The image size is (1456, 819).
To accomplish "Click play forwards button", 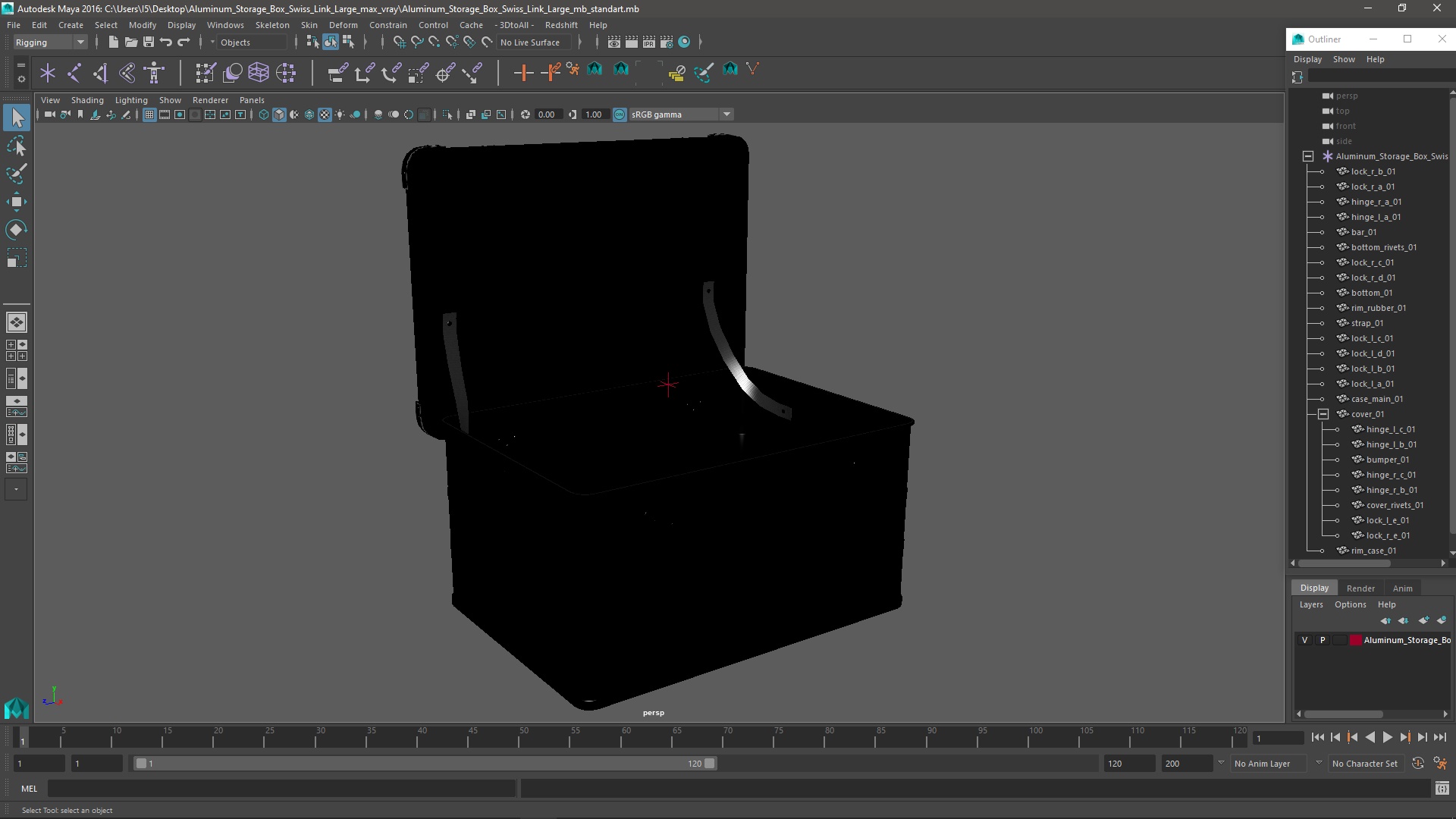I will tap(1387, 737).
